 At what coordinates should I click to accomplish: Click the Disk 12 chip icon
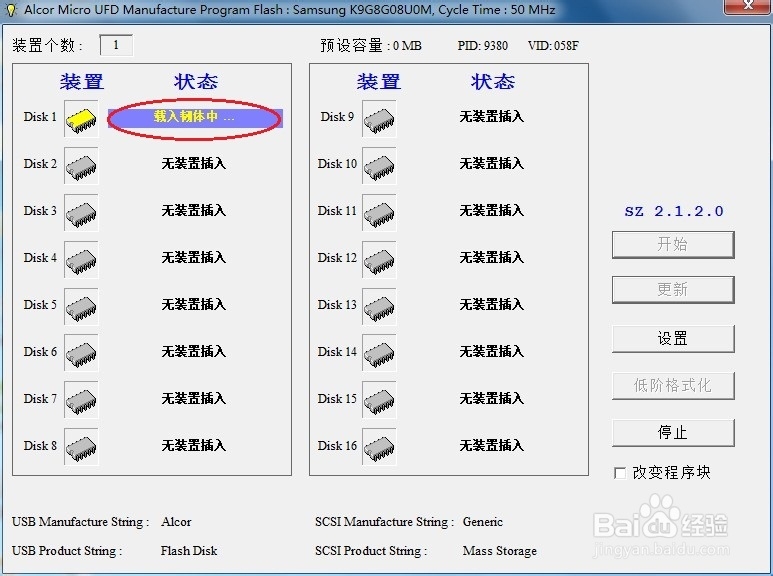pyautogui.click(x=379, y=260)
